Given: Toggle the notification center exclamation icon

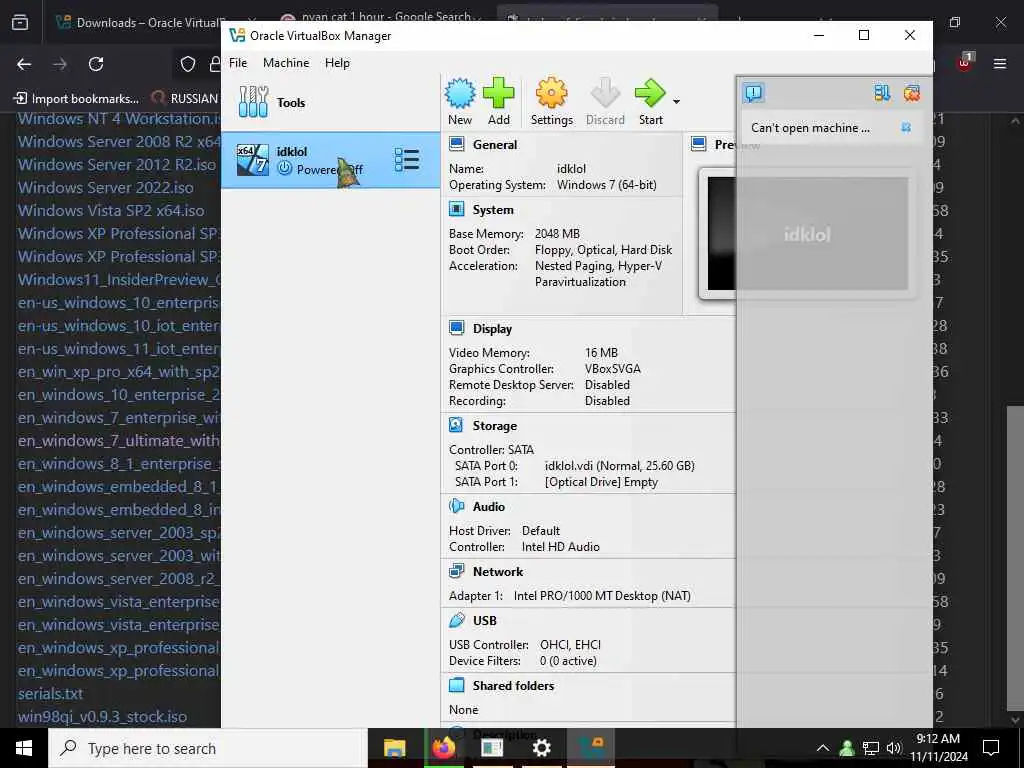Looking at the screenshot, I should [x=754, y=93].
